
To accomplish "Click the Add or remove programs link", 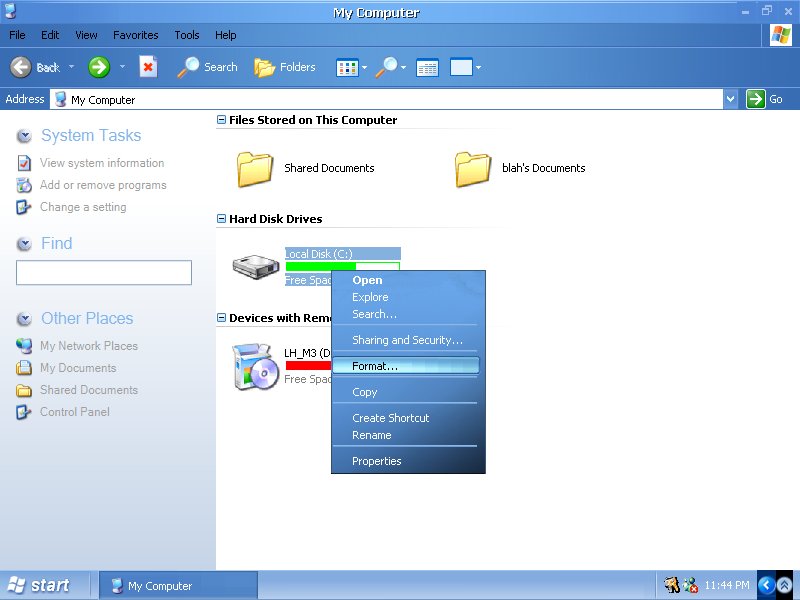I will tap(103, 185).
